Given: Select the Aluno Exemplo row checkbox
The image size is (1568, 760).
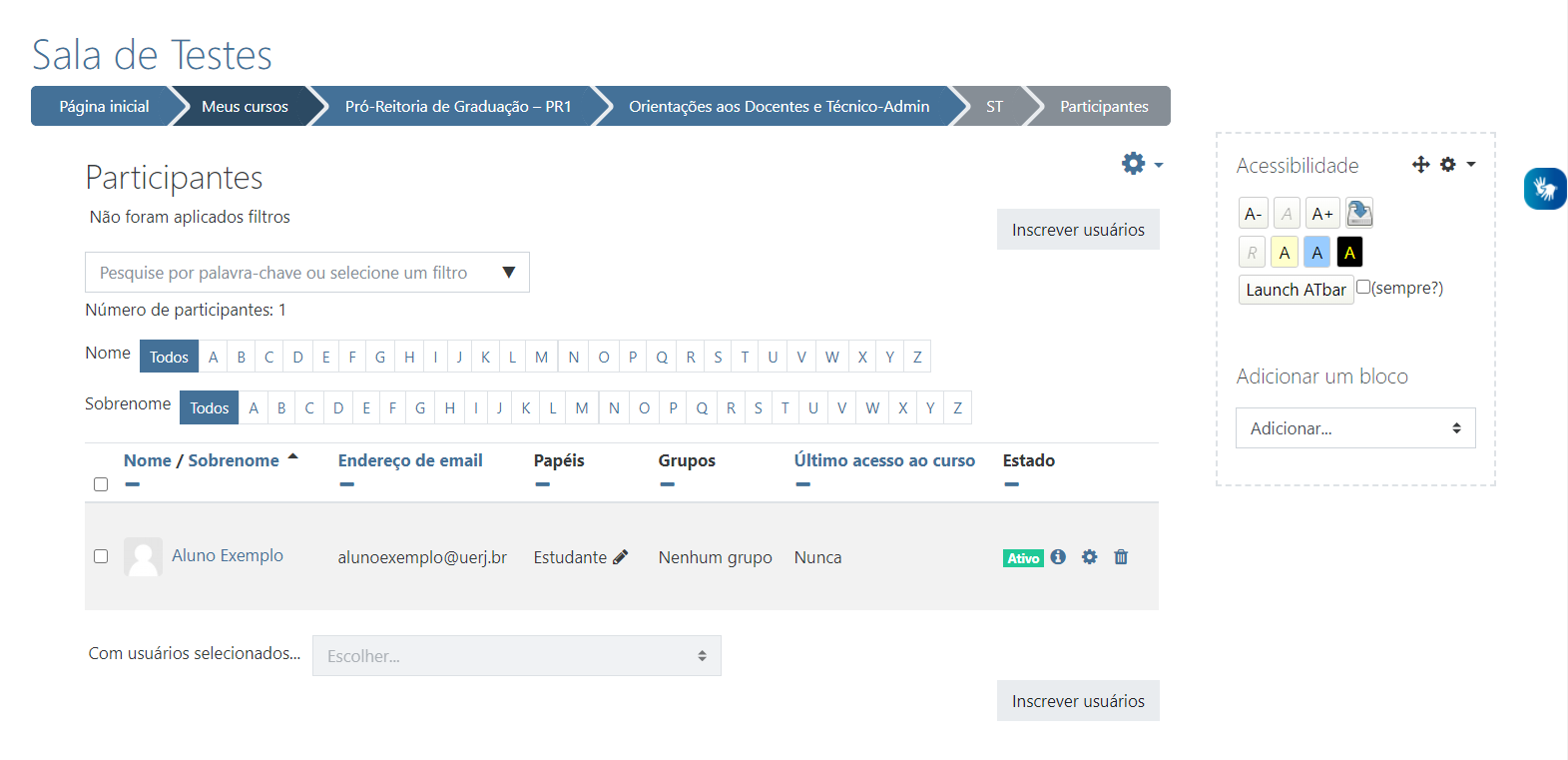Looking at the screenshot, I should point(101,556).
